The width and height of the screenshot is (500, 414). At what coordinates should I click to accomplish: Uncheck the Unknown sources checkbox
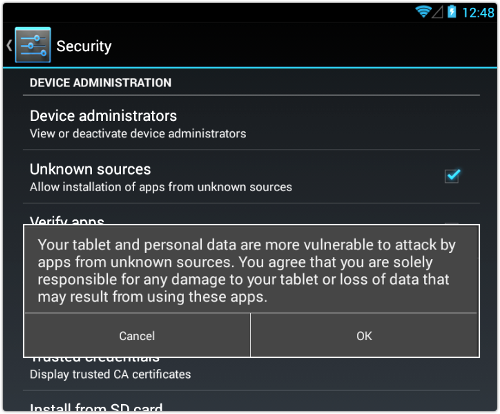pos(452,176)
